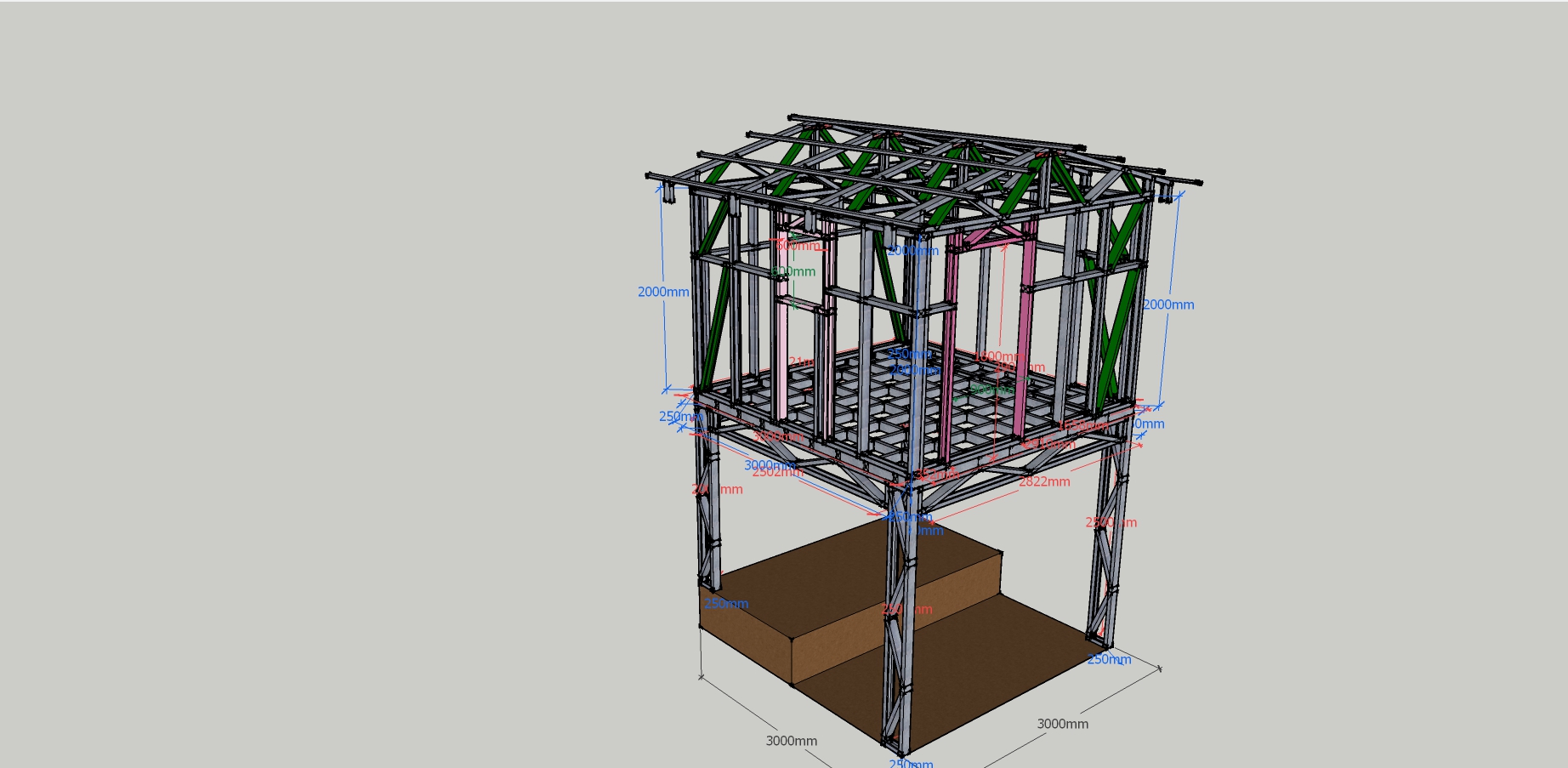This screenshot has height=768, width=1568.
Task: Select the metal floor grid deck
Action: tap(918, 400)
